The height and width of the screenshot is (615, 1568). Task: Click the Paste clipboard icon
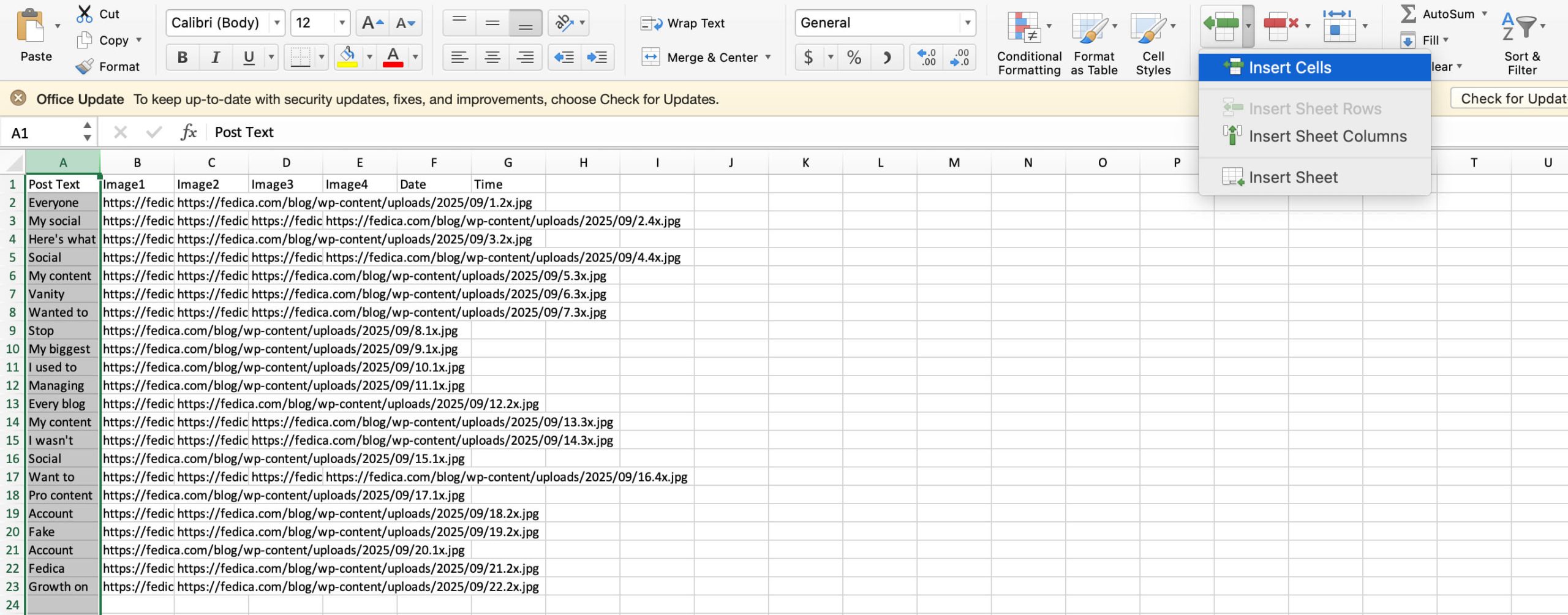pos(31,28)
